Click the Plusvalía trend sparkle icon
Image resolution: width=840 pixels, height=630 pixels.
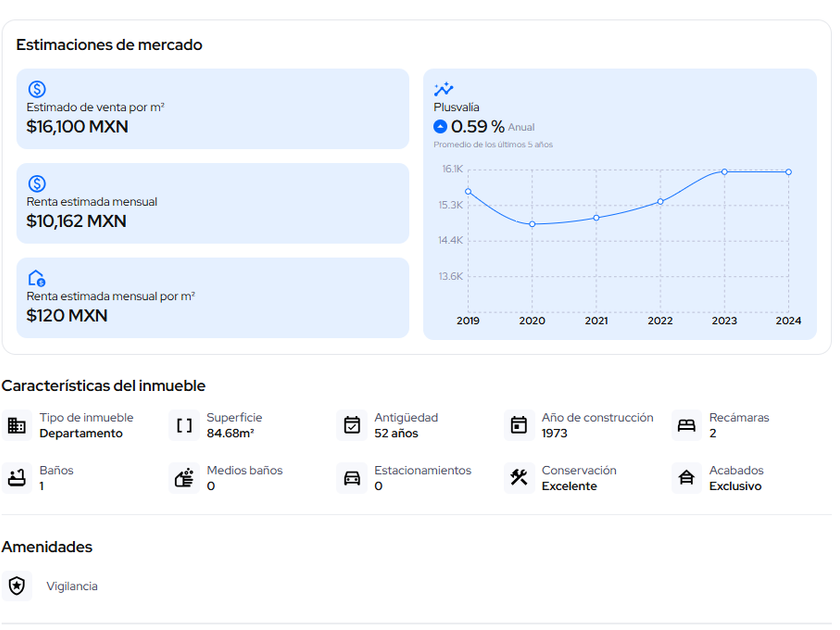pyautogui.click(x=443, y=89)
